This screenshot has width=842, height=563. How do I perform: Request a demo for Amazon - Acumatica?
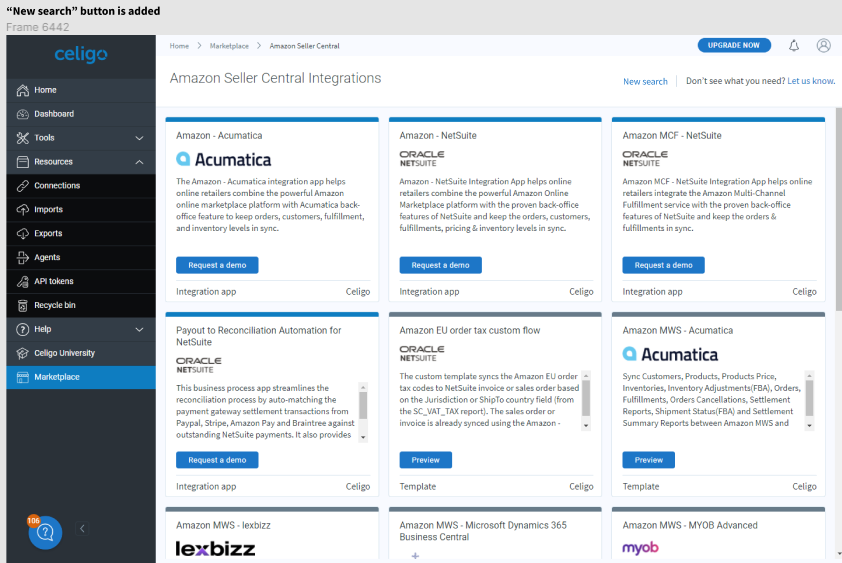217,265
